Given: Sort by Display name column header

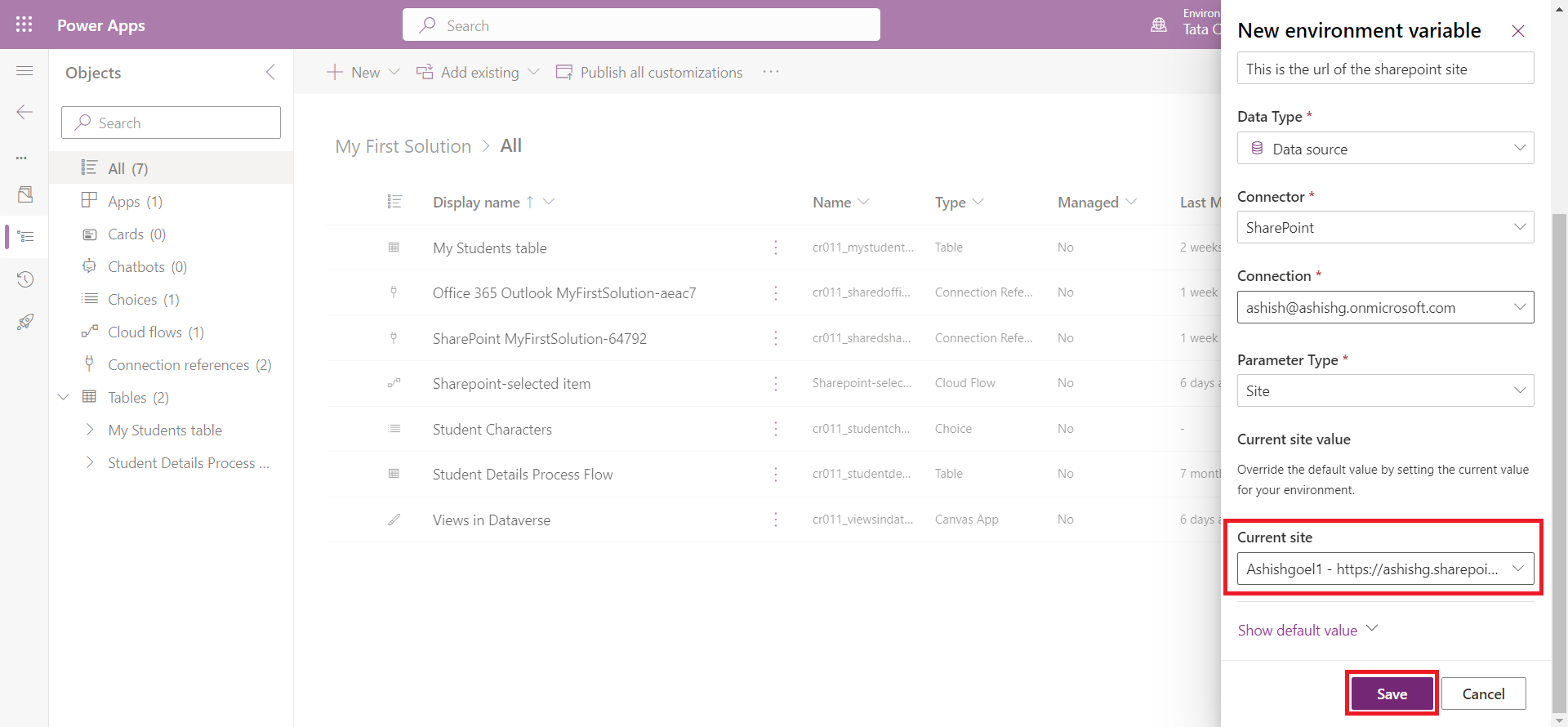Looking at the screenshot, I should [476, 202].
